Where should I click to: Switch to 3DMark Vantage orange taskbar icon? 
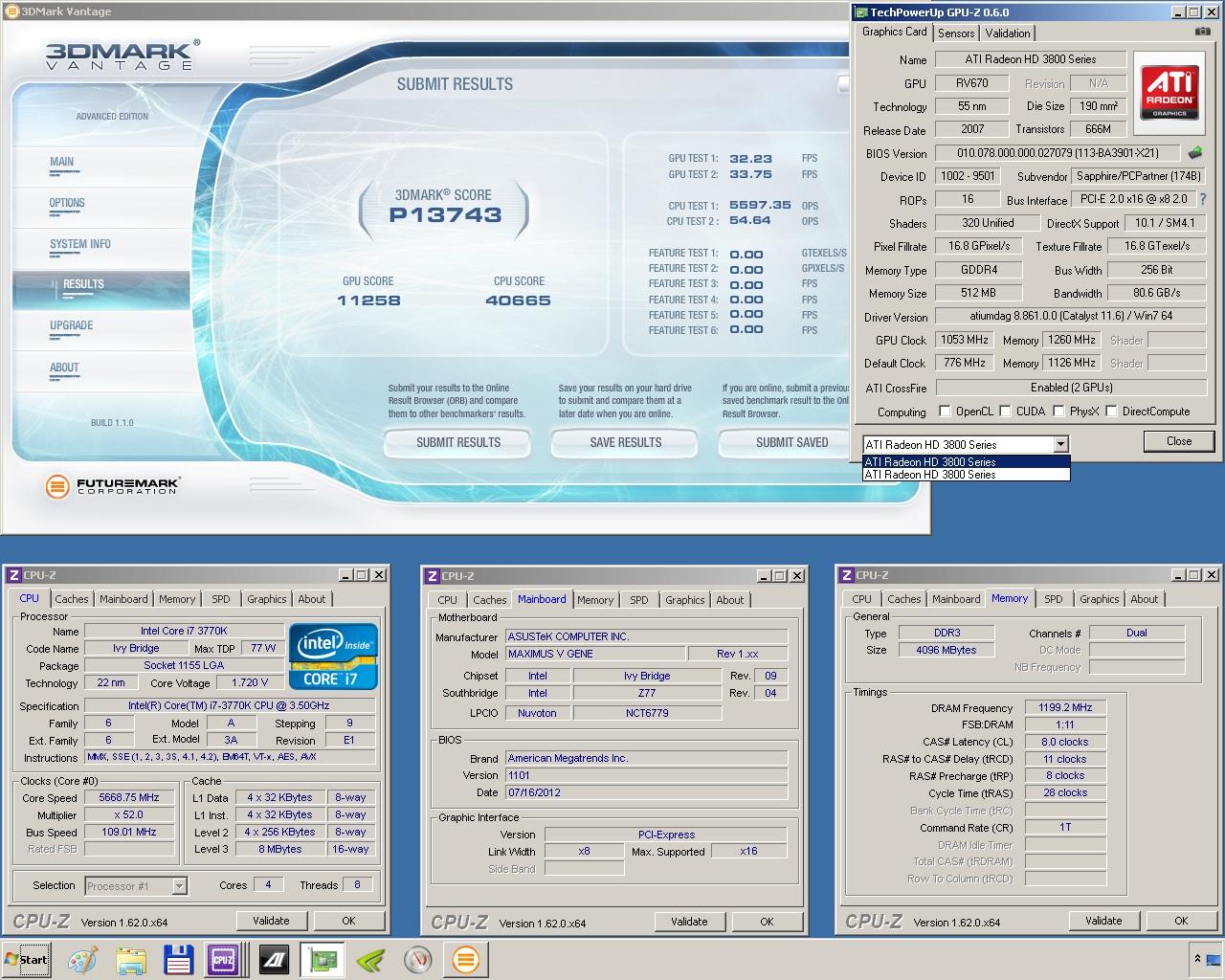click(466, 960)
